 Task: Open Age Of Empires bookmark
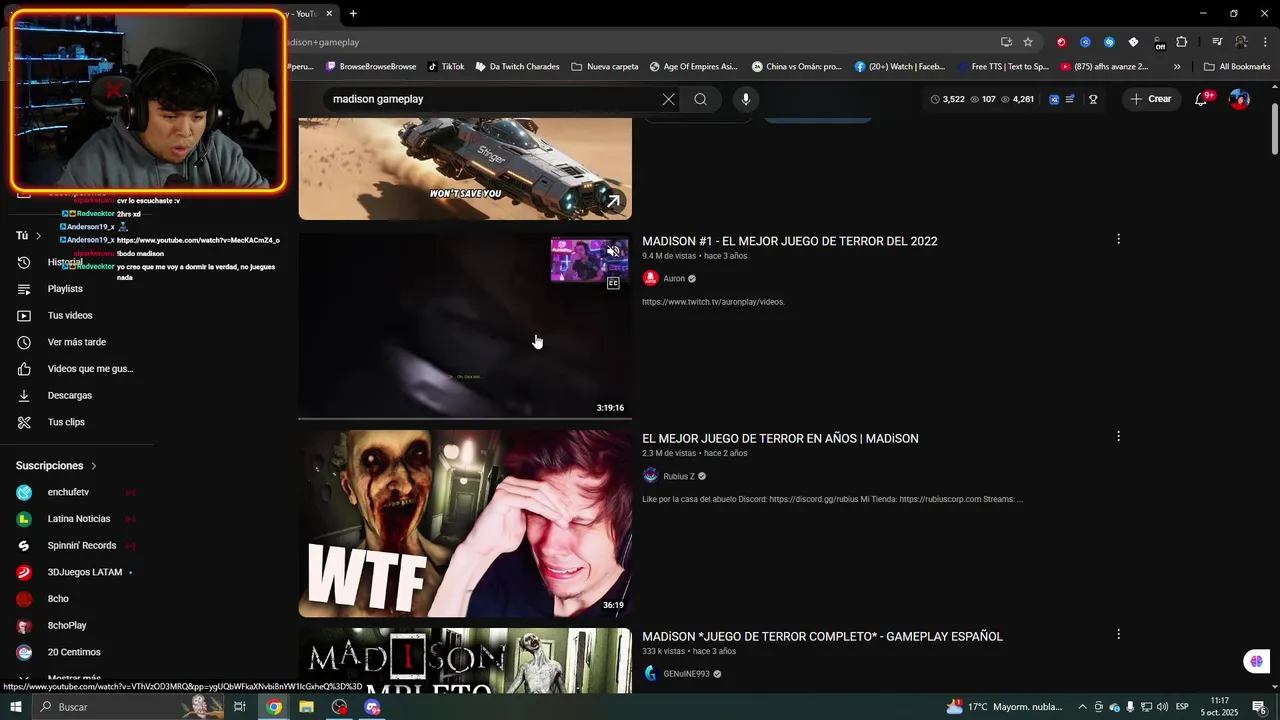694,67
